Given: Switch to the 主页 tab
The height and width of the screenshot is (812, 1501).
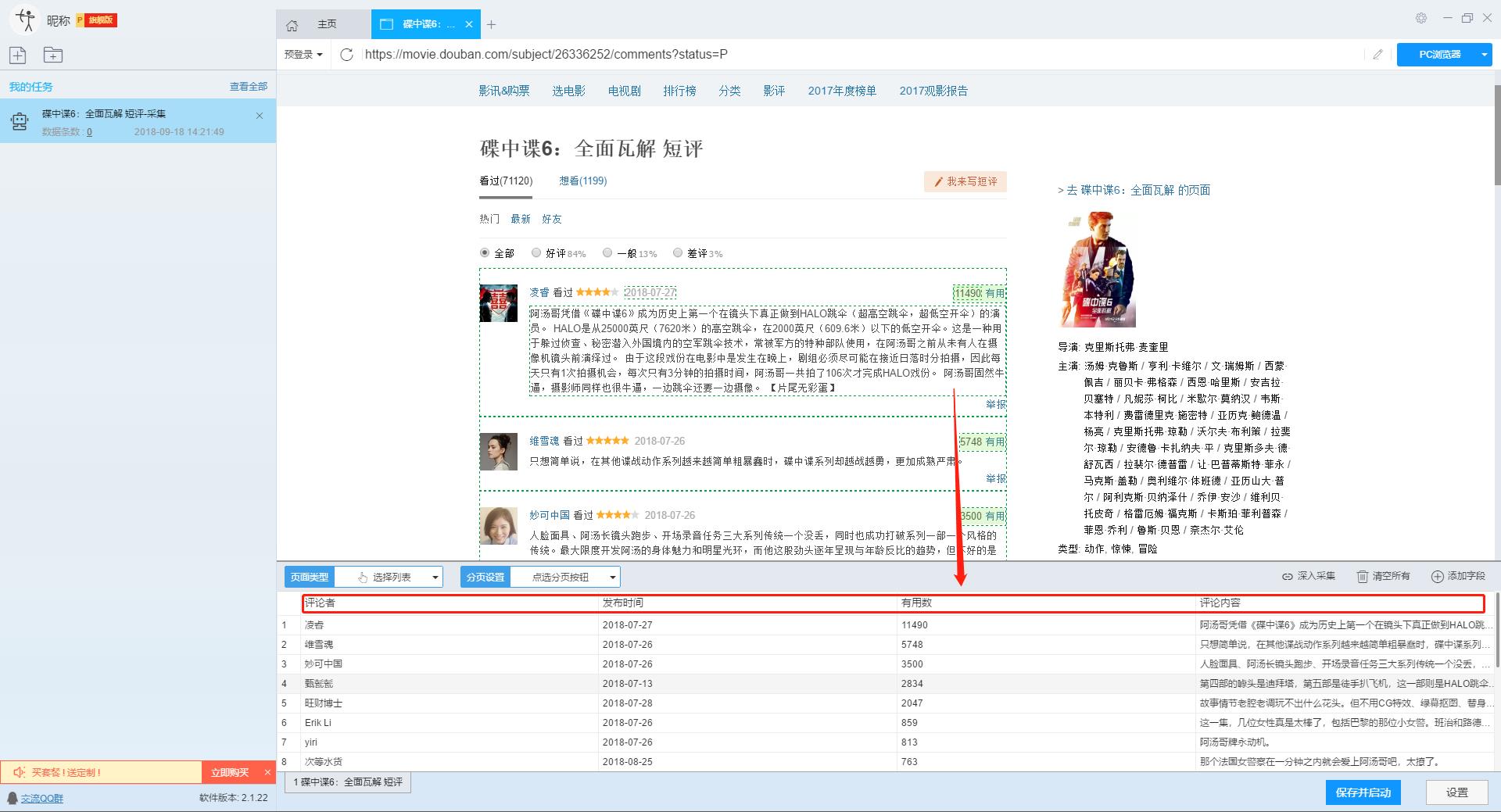Looking at the screenshot, I should (327, 24).
